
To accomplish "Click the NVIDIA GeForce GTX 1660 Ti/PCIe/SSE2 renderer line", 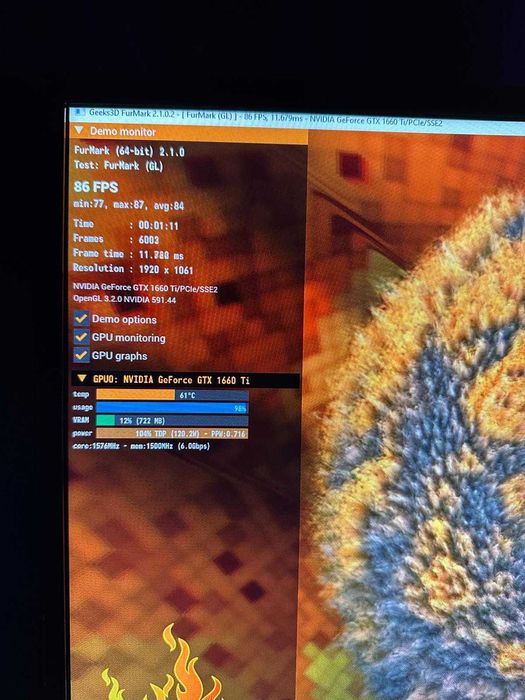I will tap(146, 288).
